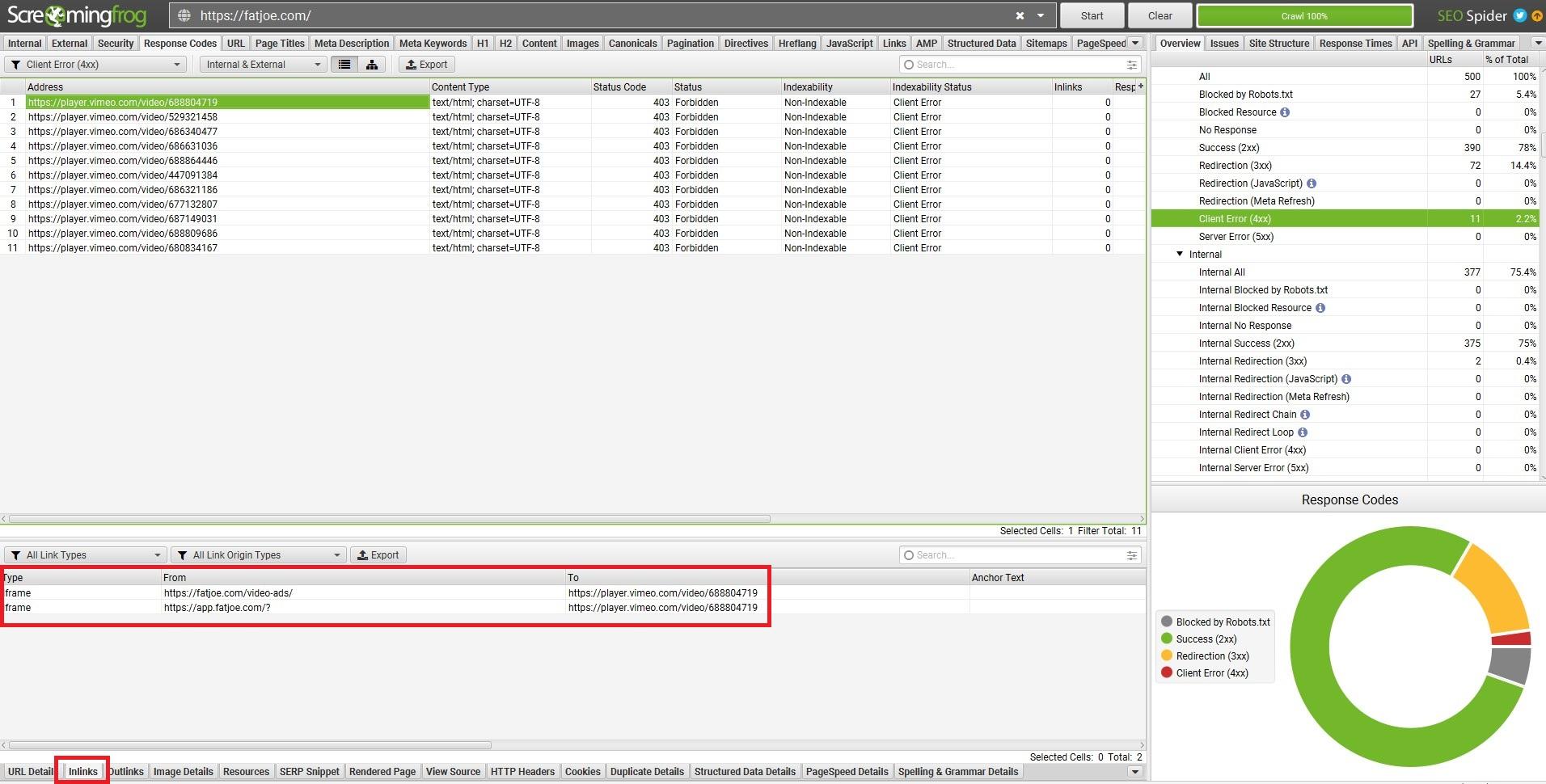Click the red Client Error (4xx) legend swatch
This screenshot has width=1546, height=784.
point(1167,672)
